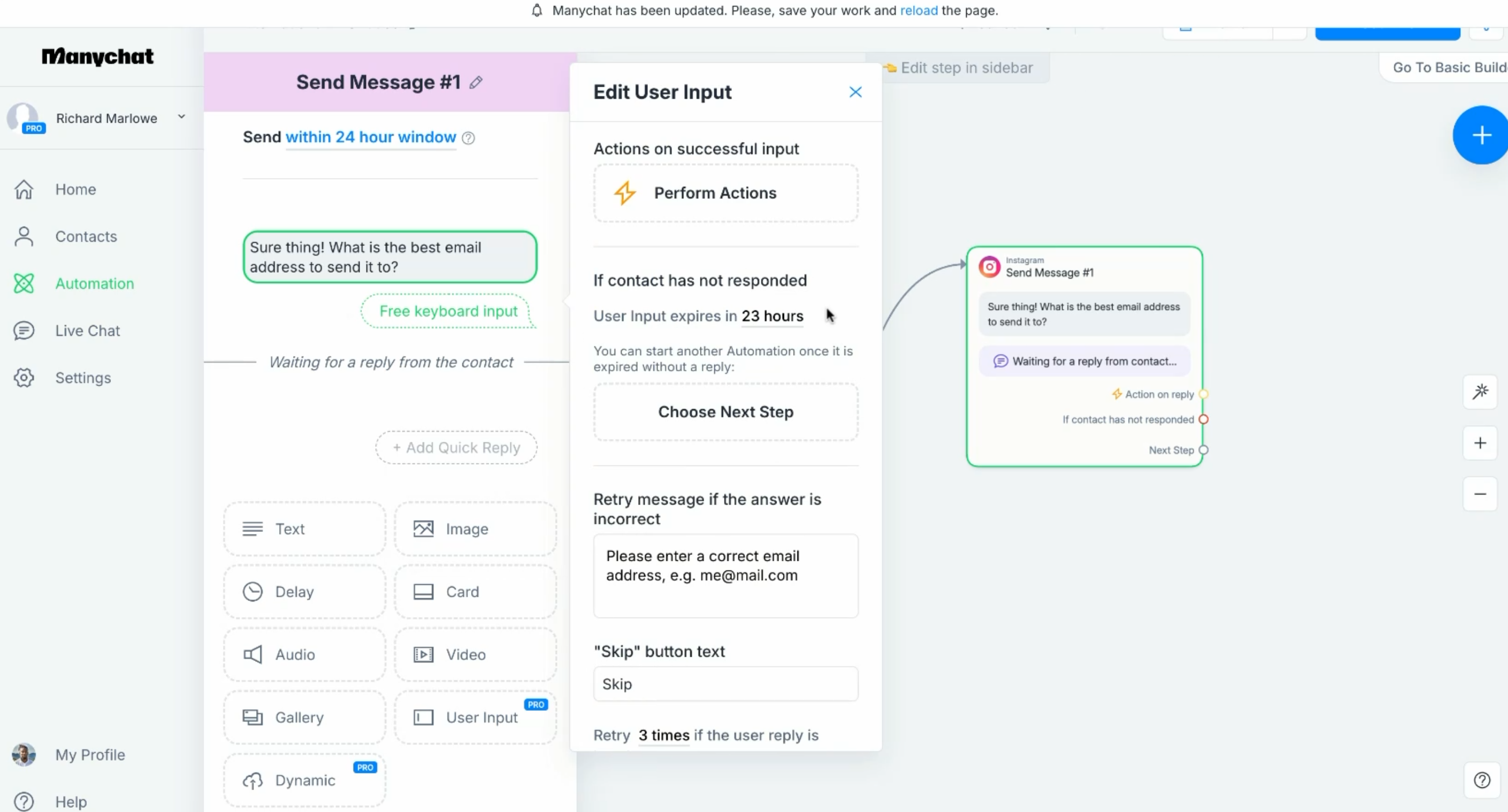Go to Contacts in the sidebar
1508x812 pixels.
coord(86,236)
